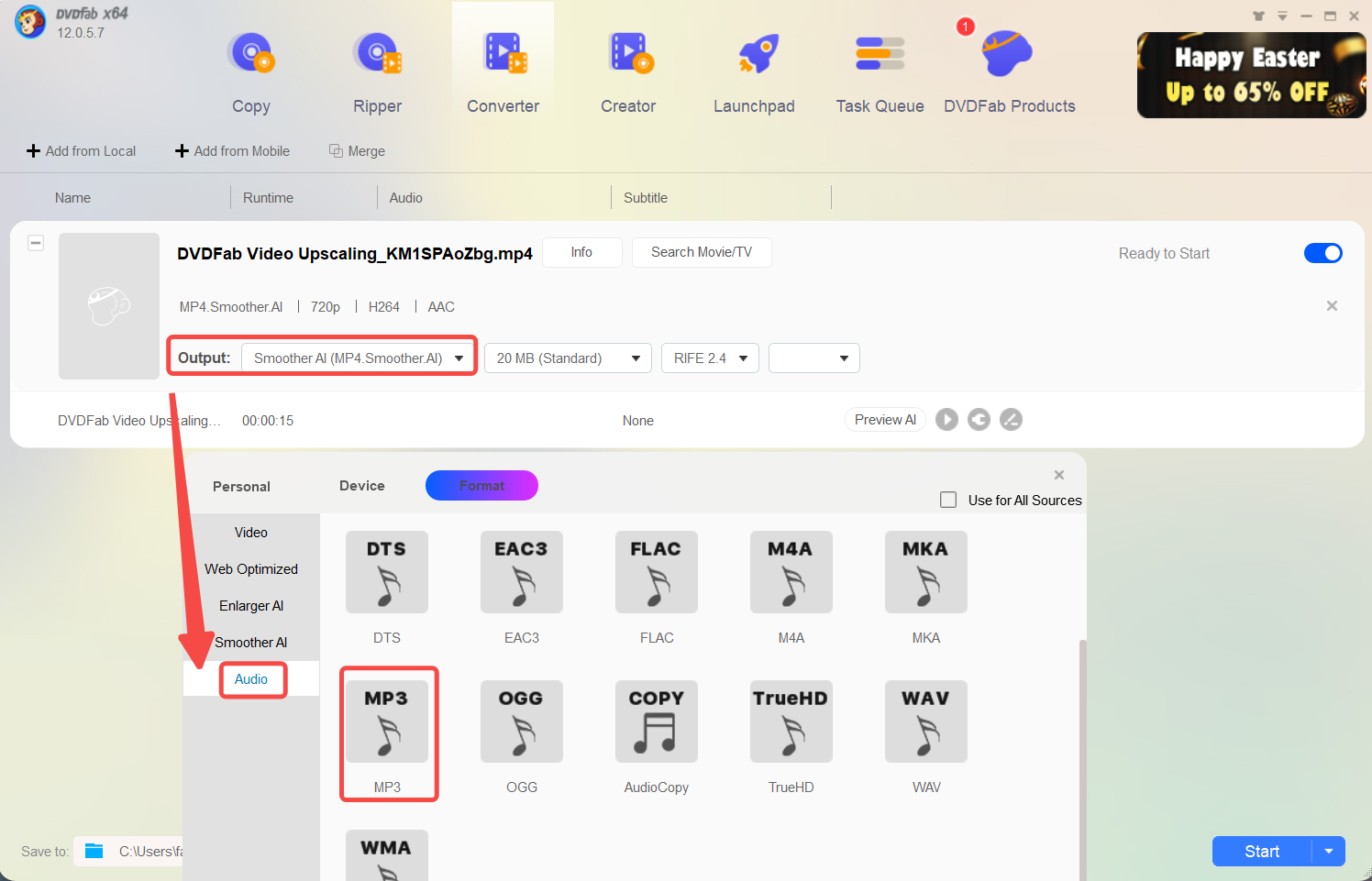Open the Ripper module
The width and height of the screenshot is (1372, 881).
(377, 73)
